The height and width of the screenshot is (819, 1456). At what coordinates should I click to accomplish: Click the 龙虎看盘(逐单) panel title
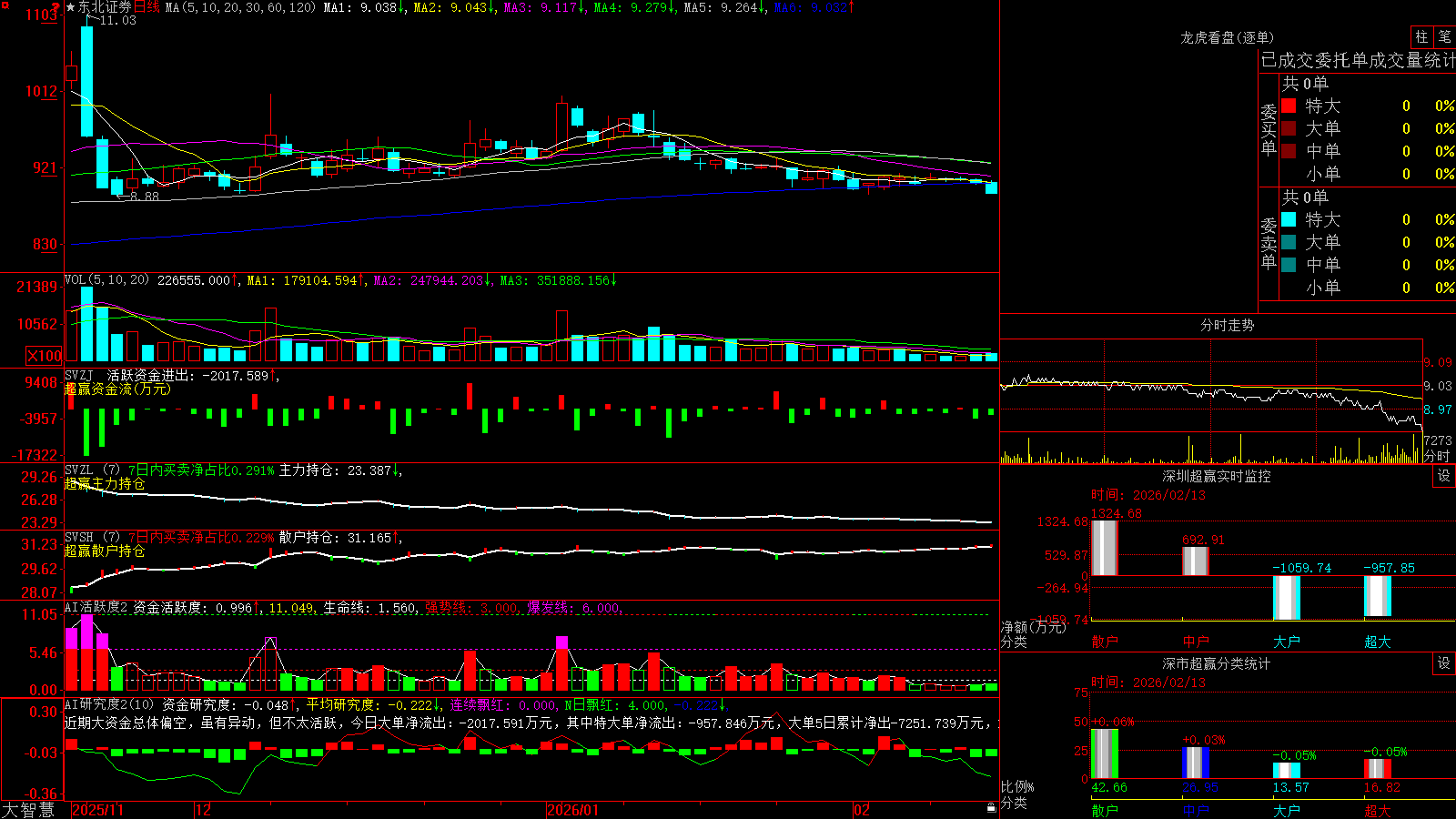tap(1227, 37)
